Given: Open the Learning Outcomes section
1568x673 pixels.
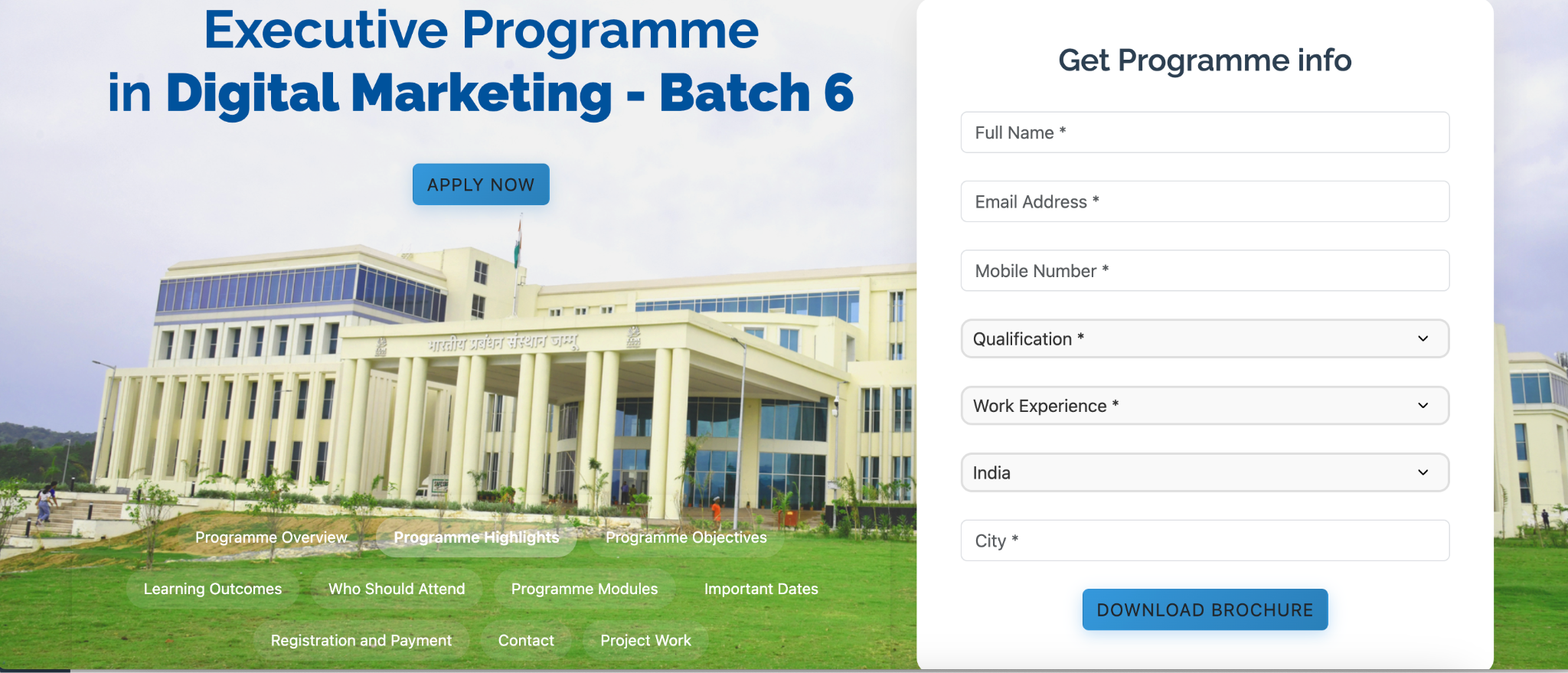Looking at the screenshot, I should tap(213, 589).
